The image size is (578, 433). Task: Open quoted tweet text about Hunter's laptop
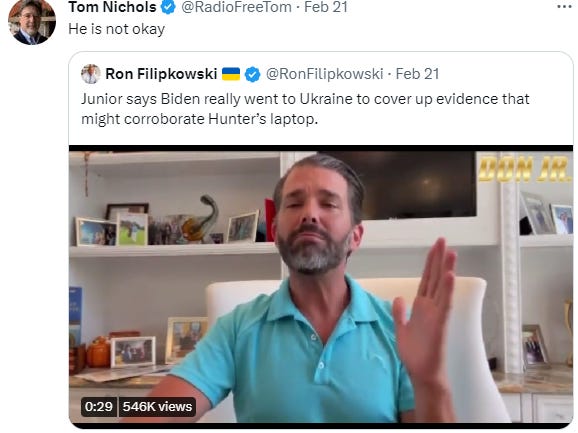click(305, 109)
